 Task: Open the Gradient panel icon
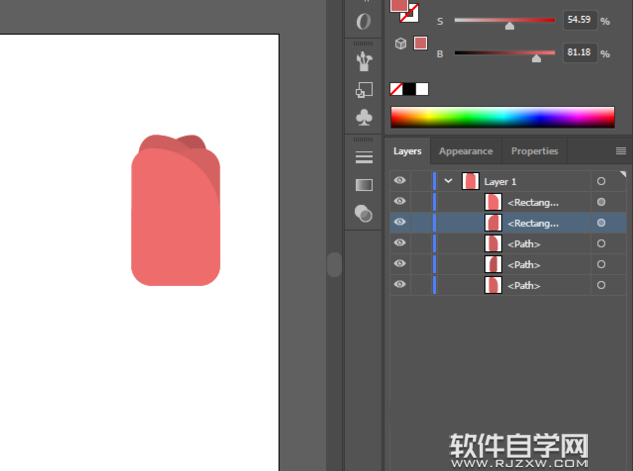(x=364, y=185)
